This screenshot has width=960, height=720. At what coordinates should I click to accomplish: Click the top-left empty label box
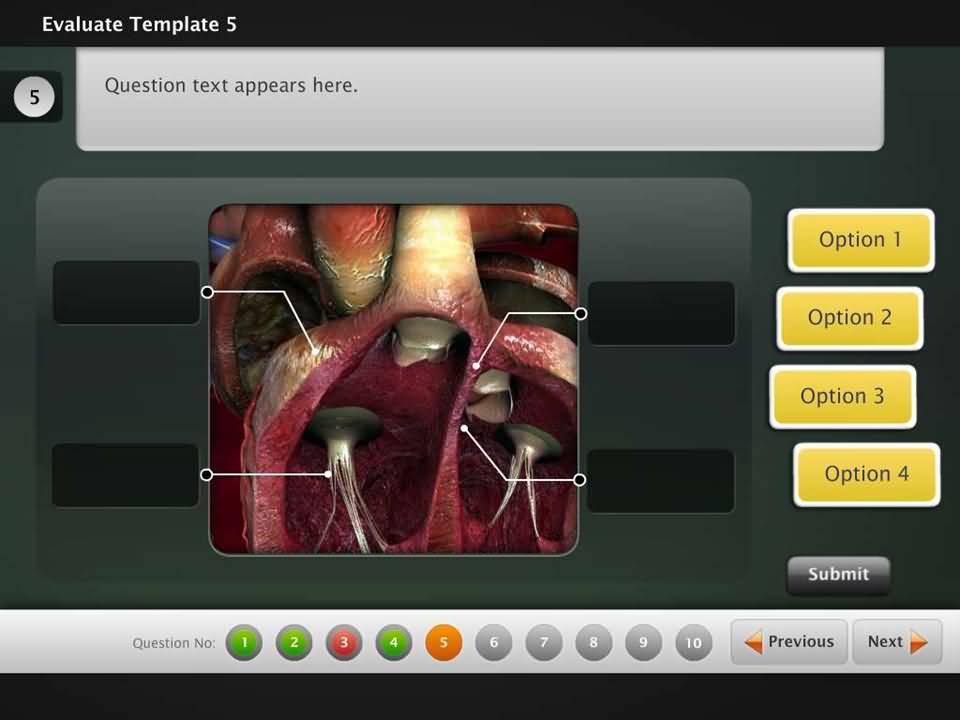coord(126,292)
